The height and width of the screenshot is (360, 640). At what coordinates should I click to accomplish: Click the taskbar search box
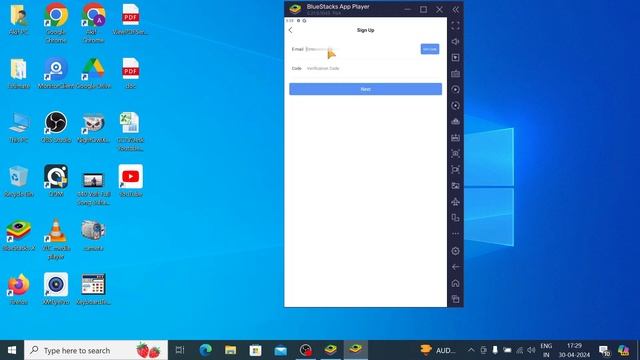[96, 350]
